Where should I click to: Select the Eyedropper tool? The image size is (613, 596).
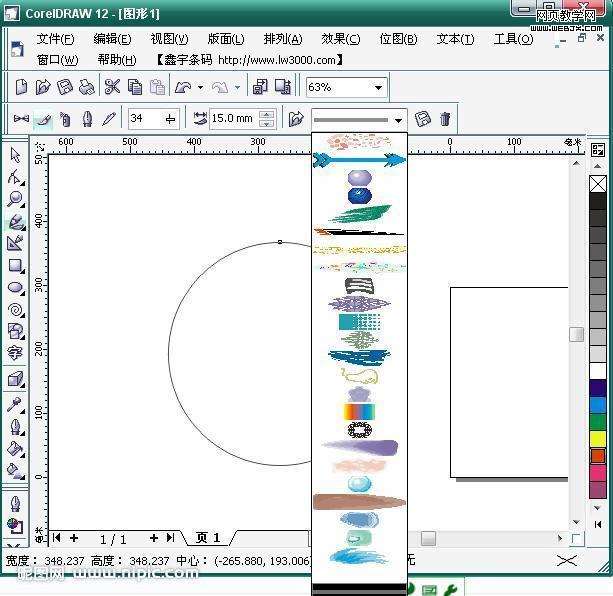click(15, 405)
